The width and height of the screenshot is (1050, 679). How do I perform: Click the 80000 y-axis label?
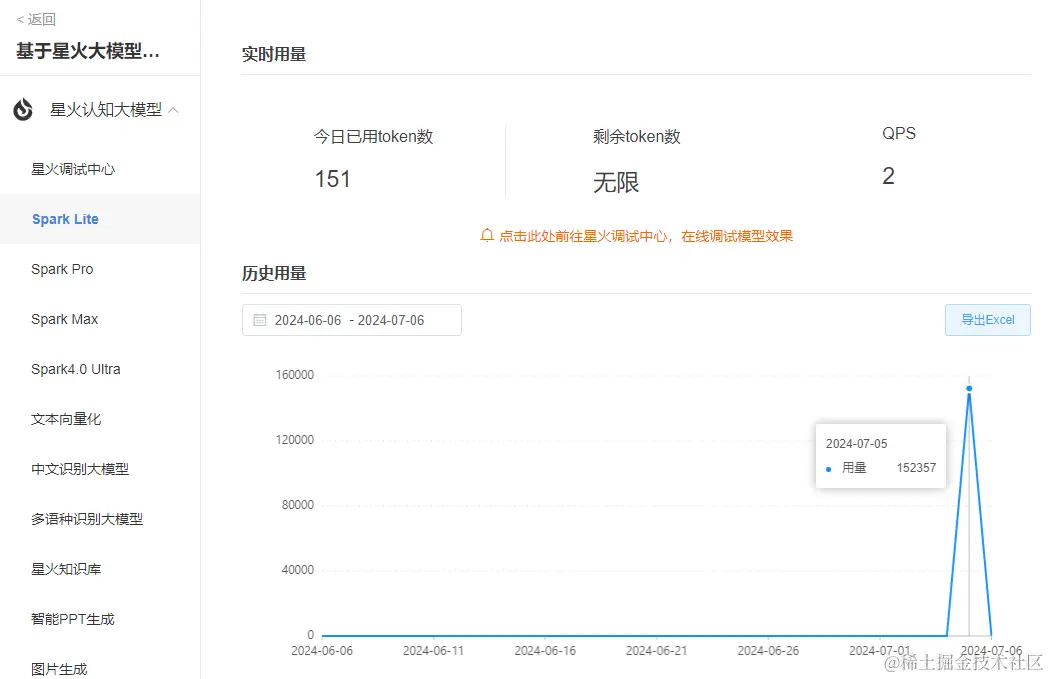[298, 504]
